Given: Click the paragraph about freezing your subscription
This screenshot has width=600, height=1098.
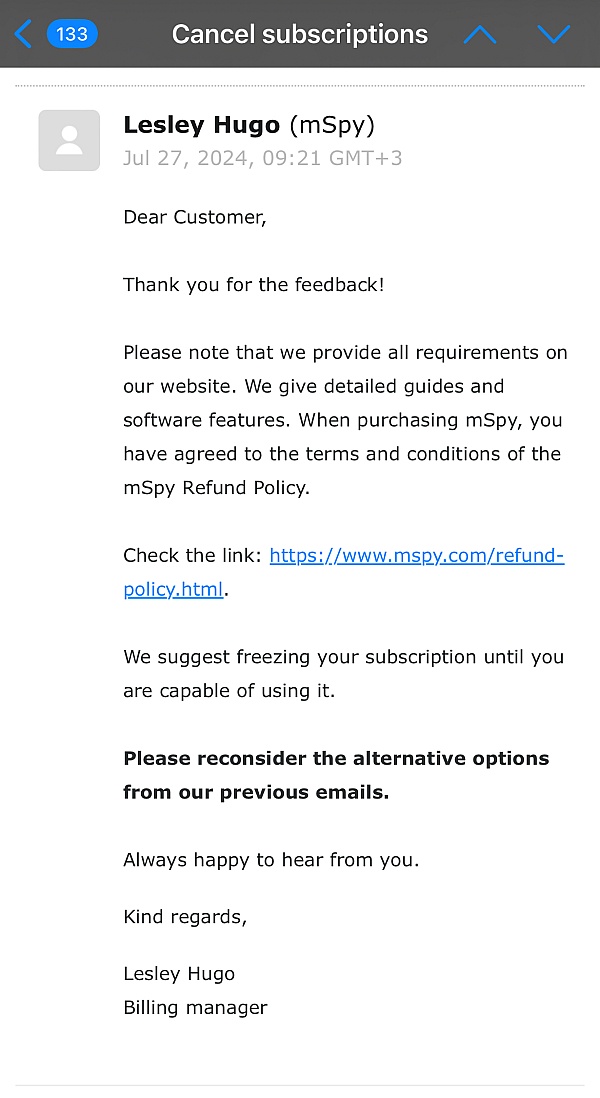Looking at the screenshot, I should click(343, 674).
